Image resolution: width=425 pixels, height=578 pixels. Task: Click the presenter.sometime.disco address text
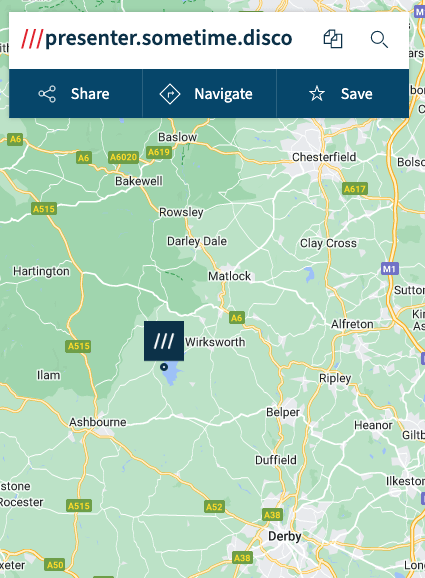coord(168,38)
